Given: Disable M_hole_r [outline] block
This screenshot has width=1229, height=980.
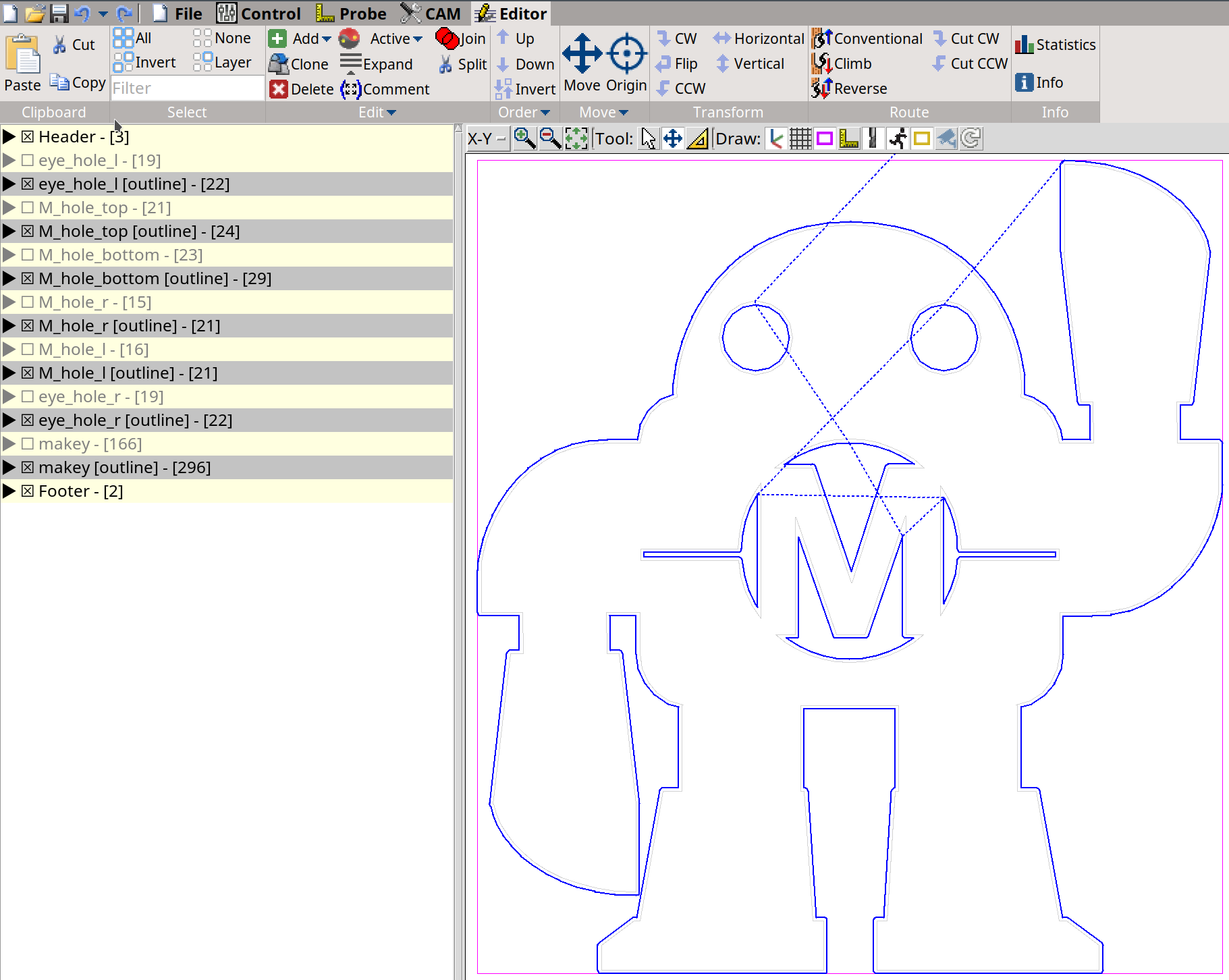Looking at the screenshot, I should pos(28,325).
